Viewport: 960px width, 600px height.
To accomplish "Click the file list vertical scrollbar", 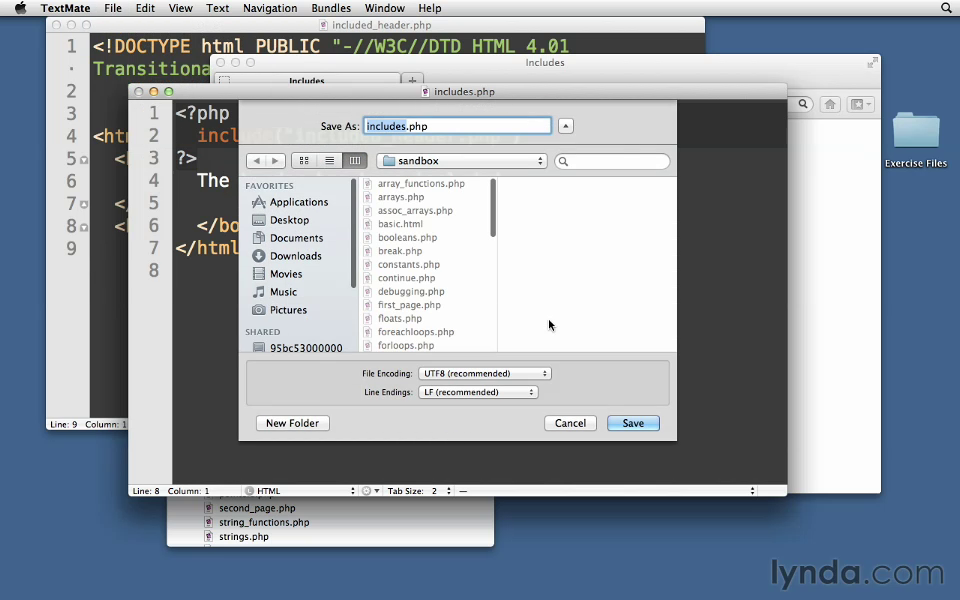I will (x=493, y=208).
